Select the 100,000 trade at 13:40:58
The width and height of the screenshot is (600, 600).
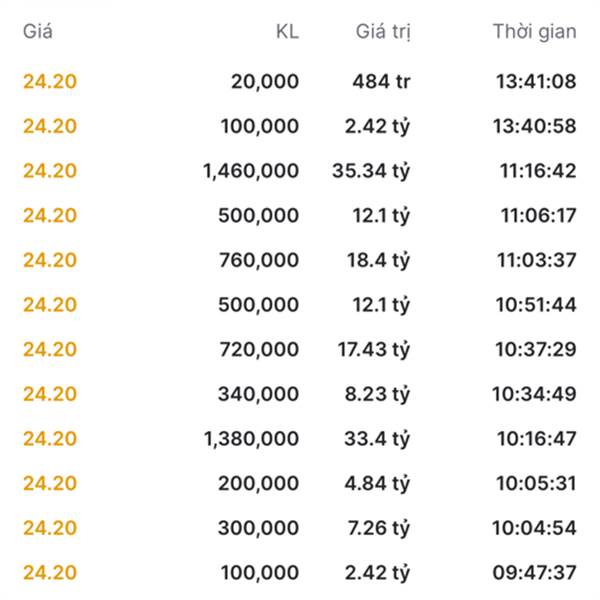pyautogui.click(x=300, y=126)
